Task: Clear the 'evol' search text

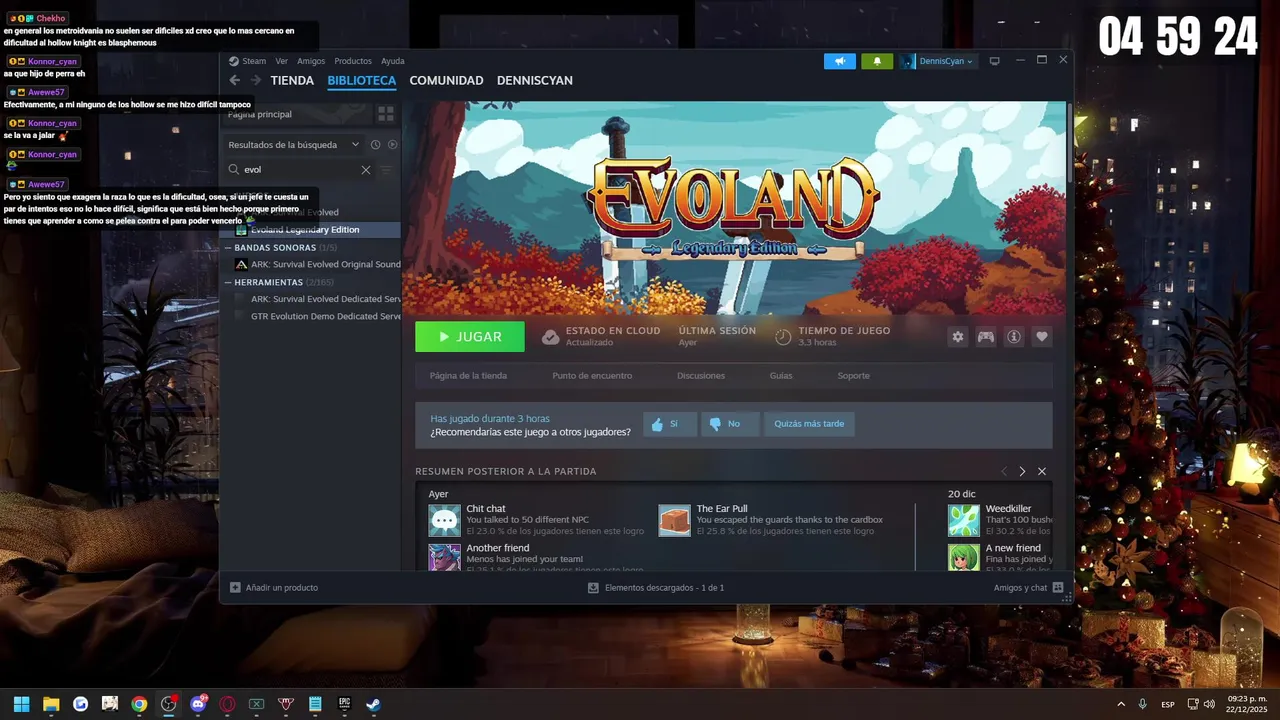Action: (x=366, y=170)
